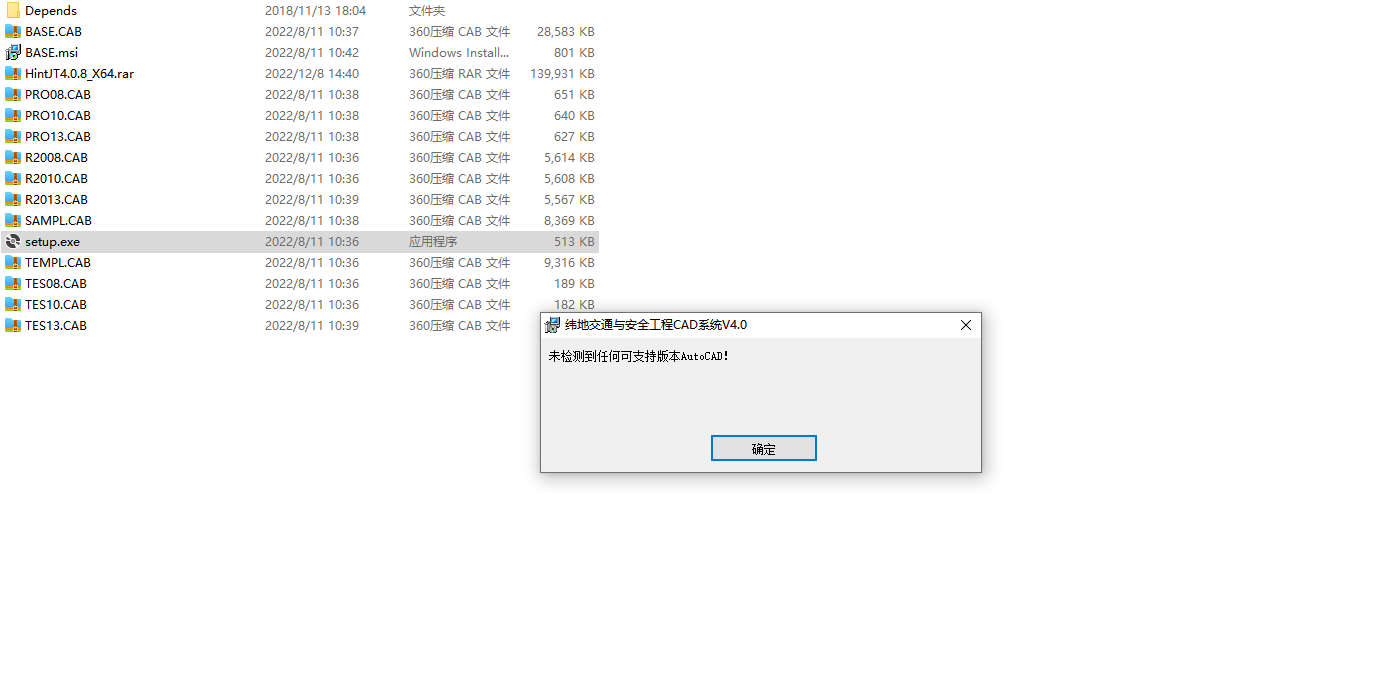Click the AutoCAD not detected message text
1398x684 pixels.
pyautogui.click(x=639, y=356)
